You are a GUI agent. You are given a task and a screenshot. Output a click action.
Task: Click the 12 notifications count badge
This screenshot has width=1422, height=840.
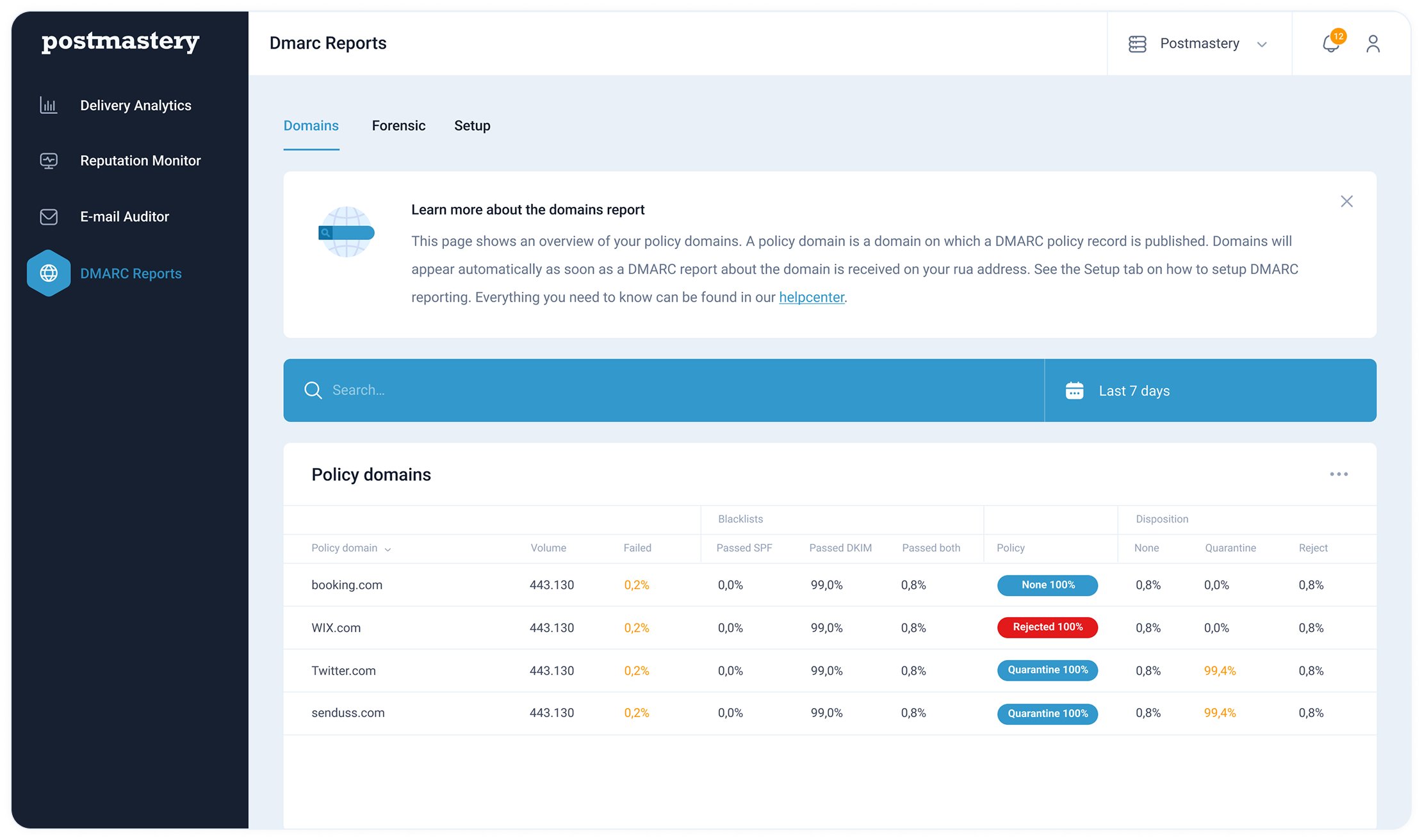tap(1339, 37)
